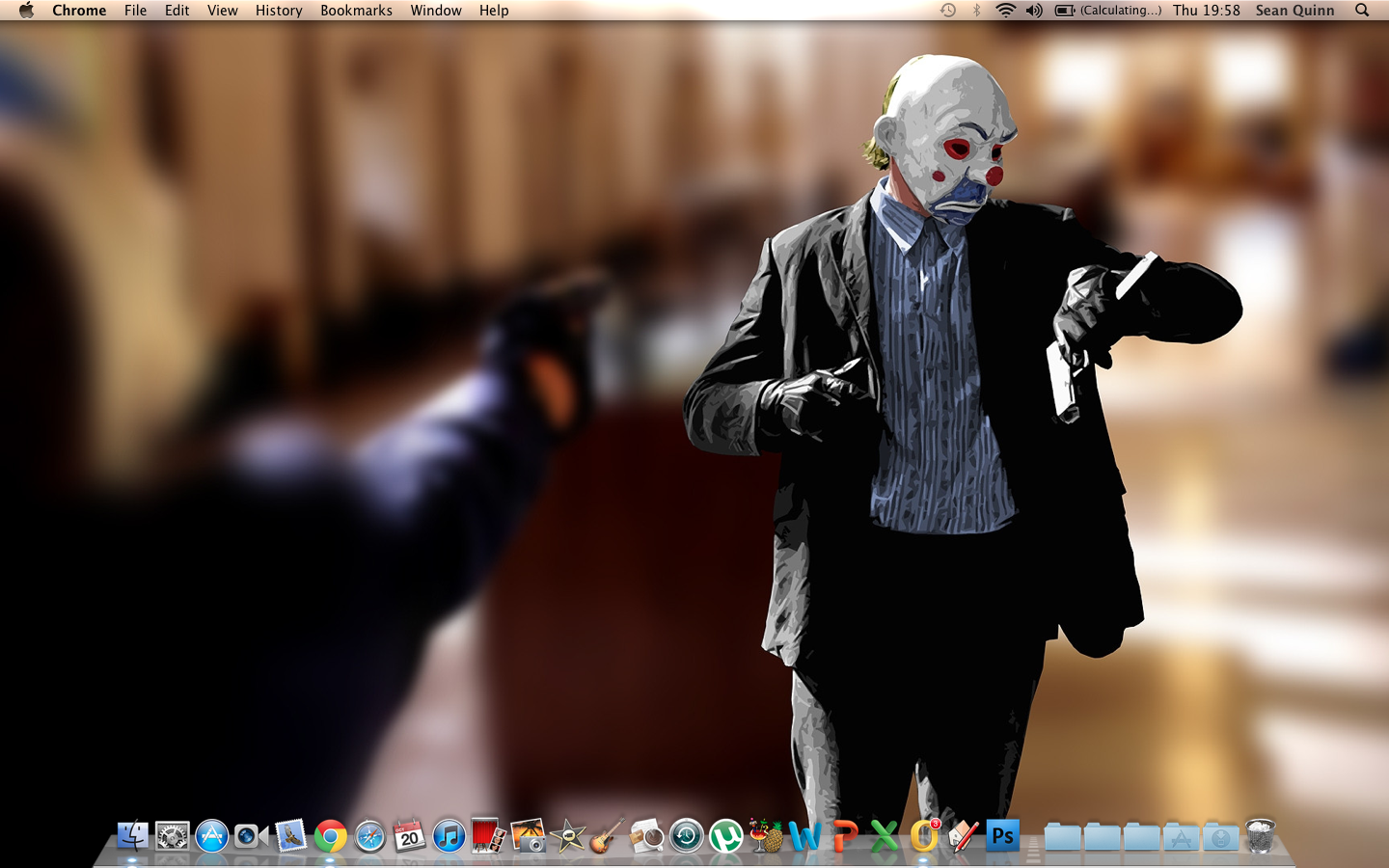
Task: Open the Wi-Fi status menu
Action: [1005, 11]
